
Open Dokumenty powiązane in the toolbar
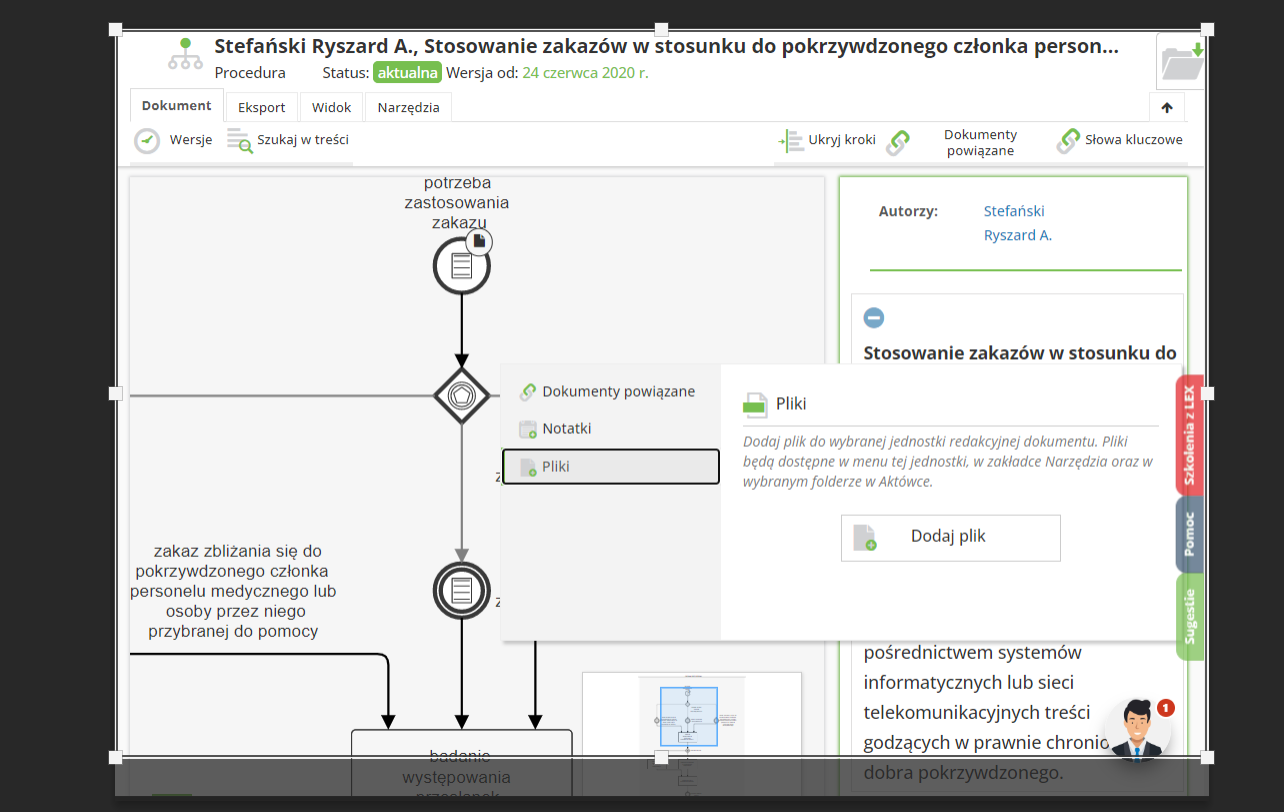tap(979, 142)
